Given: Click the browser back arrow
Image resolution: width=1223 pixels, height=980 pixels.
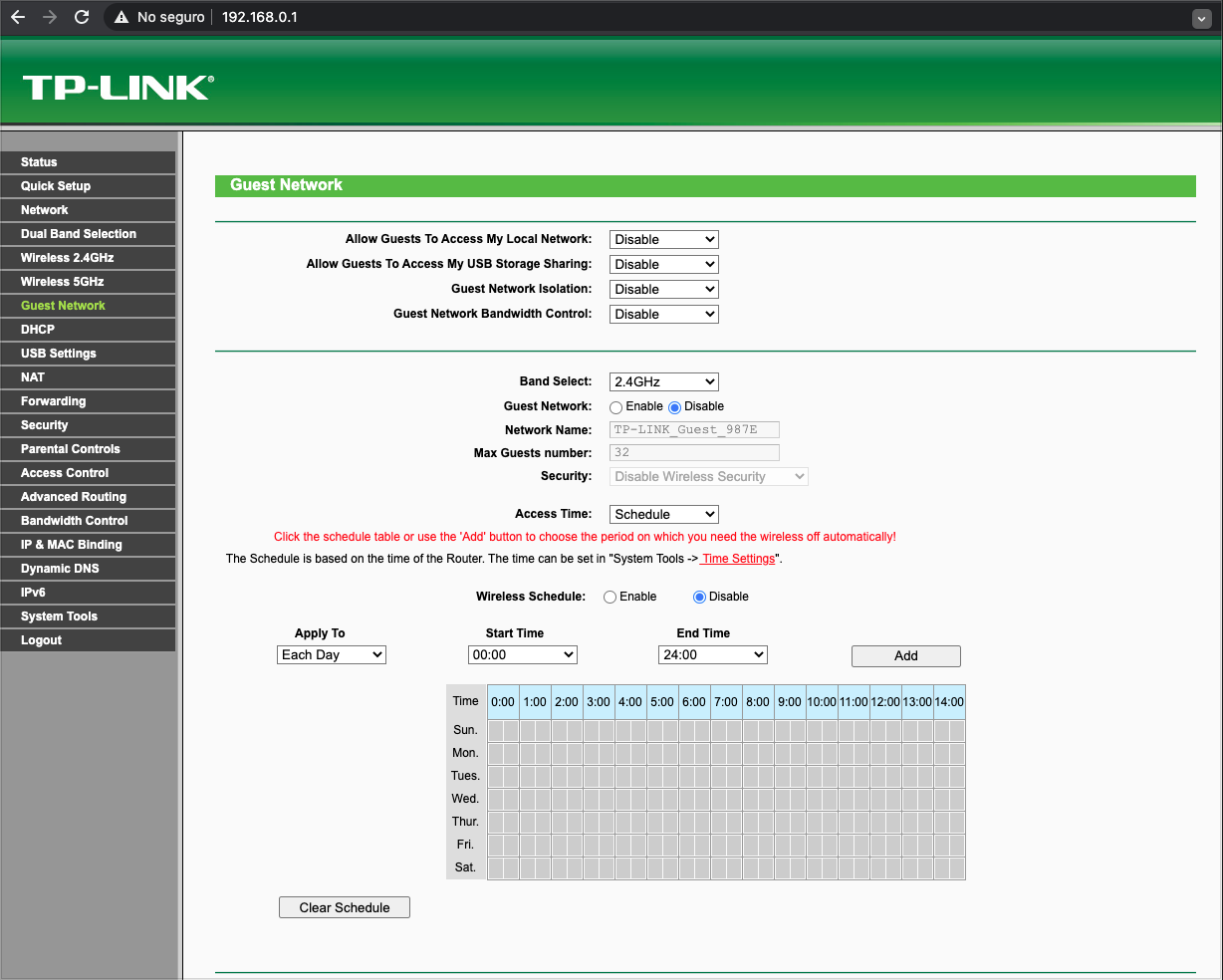Looking at the screenshot, I should [x=18, y=17].
